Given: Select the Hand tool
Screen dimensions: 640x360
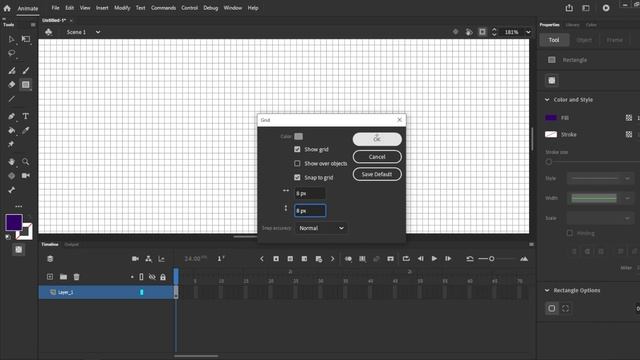Looking at the screenshot, I should [11, 162].
